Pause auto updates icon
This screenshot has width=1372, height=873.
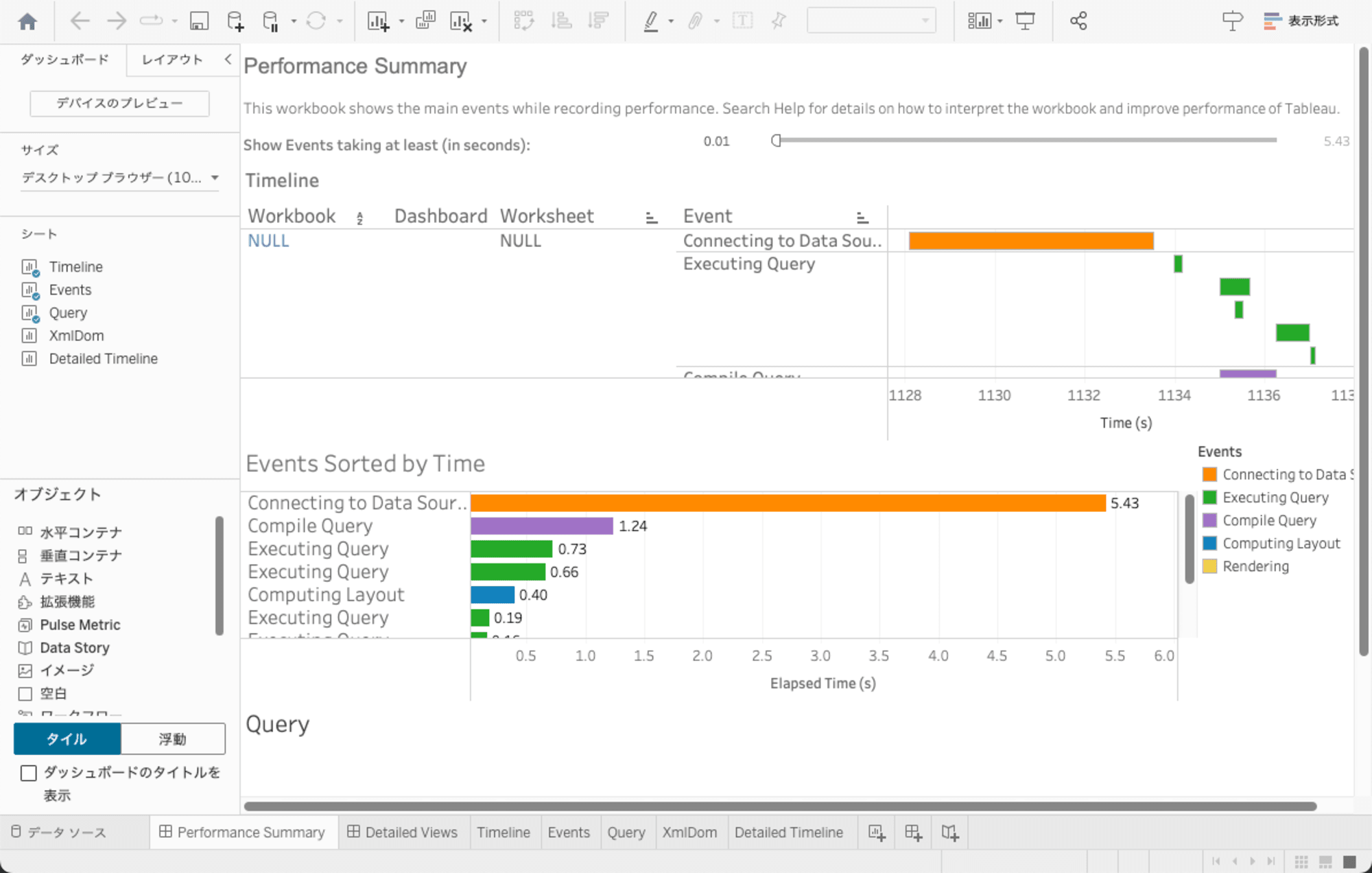click(x=271, y=21)
